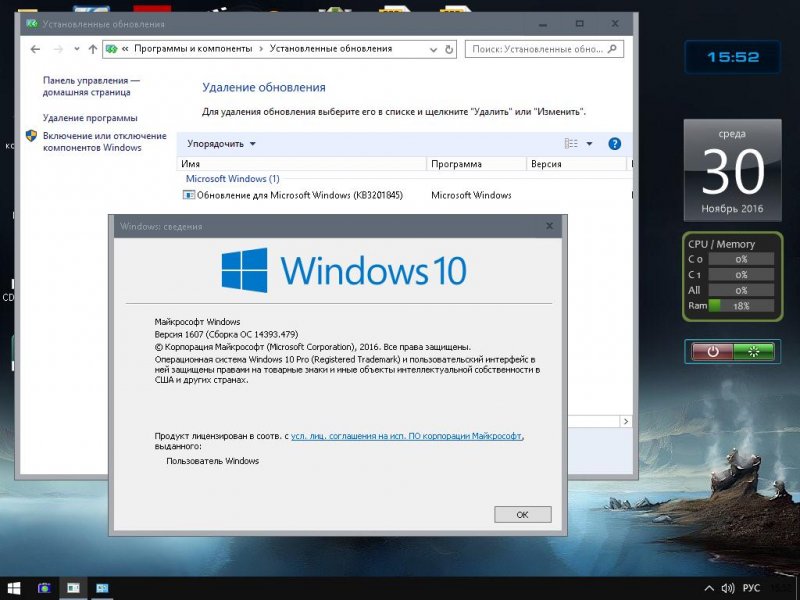Open the Windows Start menu
Image resolution: width=800 pixels, height=600 pixels.
(13, 588)
